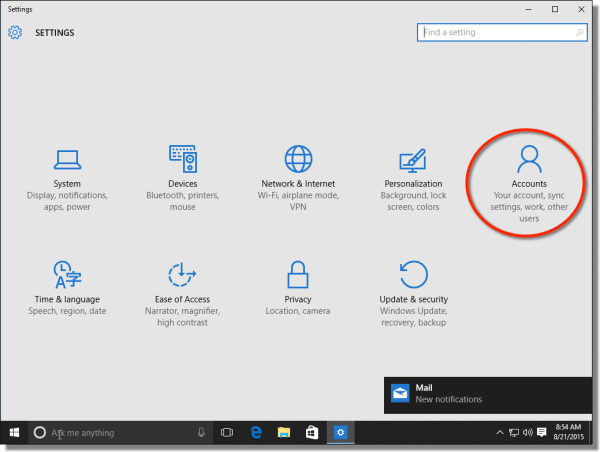Open Task View from the taskbar
The width and height of the screenshot is (600, 452).
tap(227, 432)
